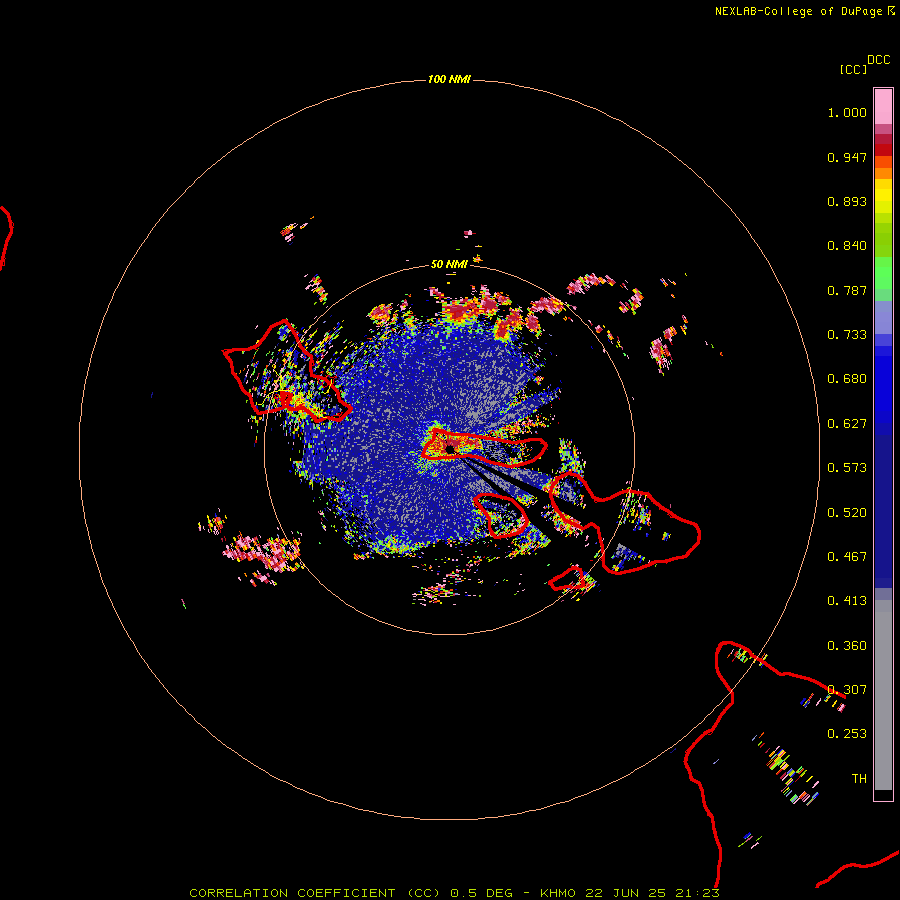
Task: Click the DCC label above color bar
Action: [x=879, y=60]
